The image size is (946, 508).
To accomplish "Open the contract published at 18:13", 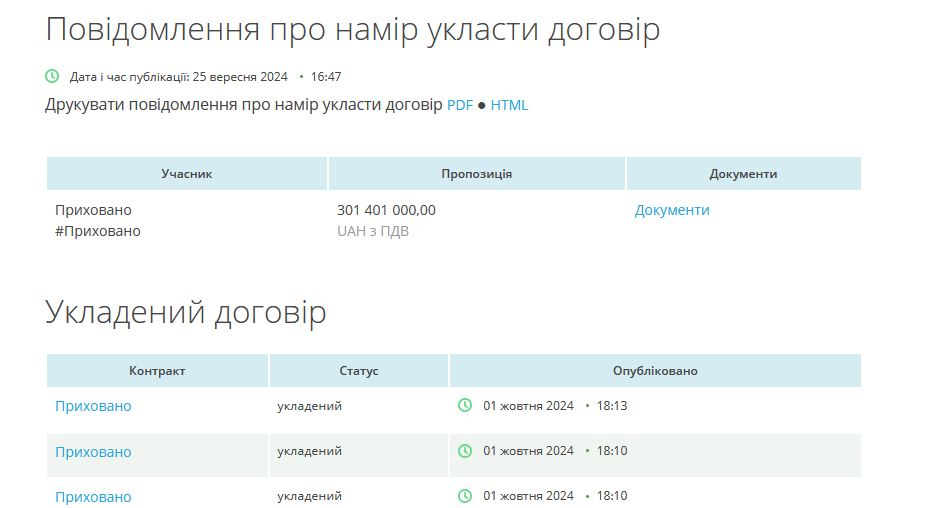I will (x=93, y=406).
